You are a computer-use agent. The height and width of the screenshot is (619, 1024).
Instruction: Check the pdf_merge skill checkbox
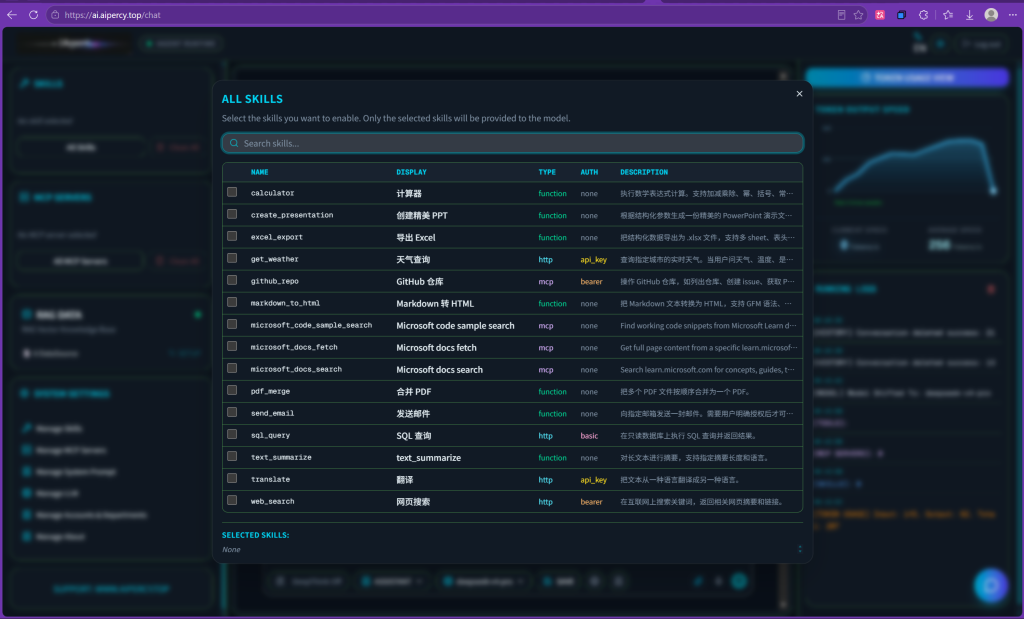(x=232, y=390)
